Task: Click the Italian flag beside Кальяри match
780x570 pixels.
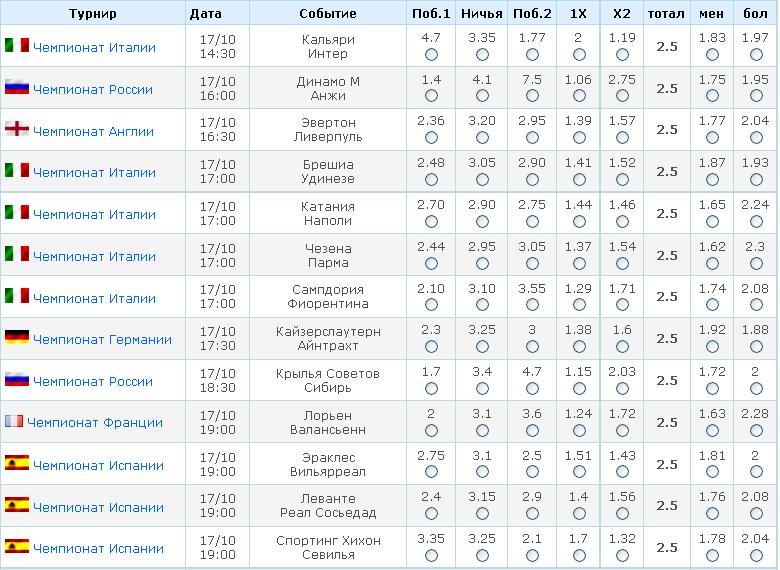Action: pyautogui.click(x=17, y=45)
